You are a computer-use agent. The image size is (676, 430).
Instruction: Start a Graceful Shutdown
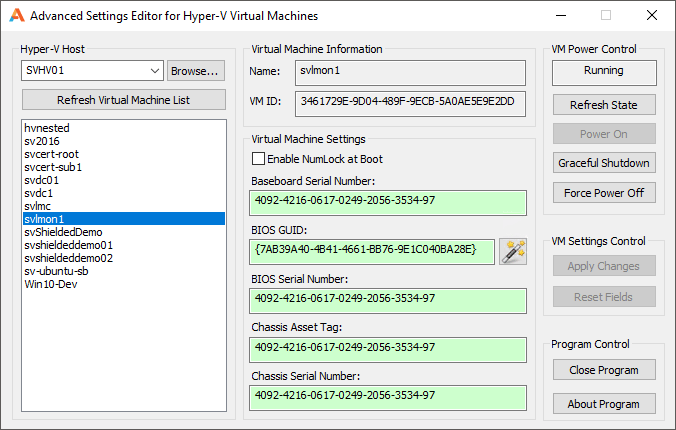pos(604,163)
